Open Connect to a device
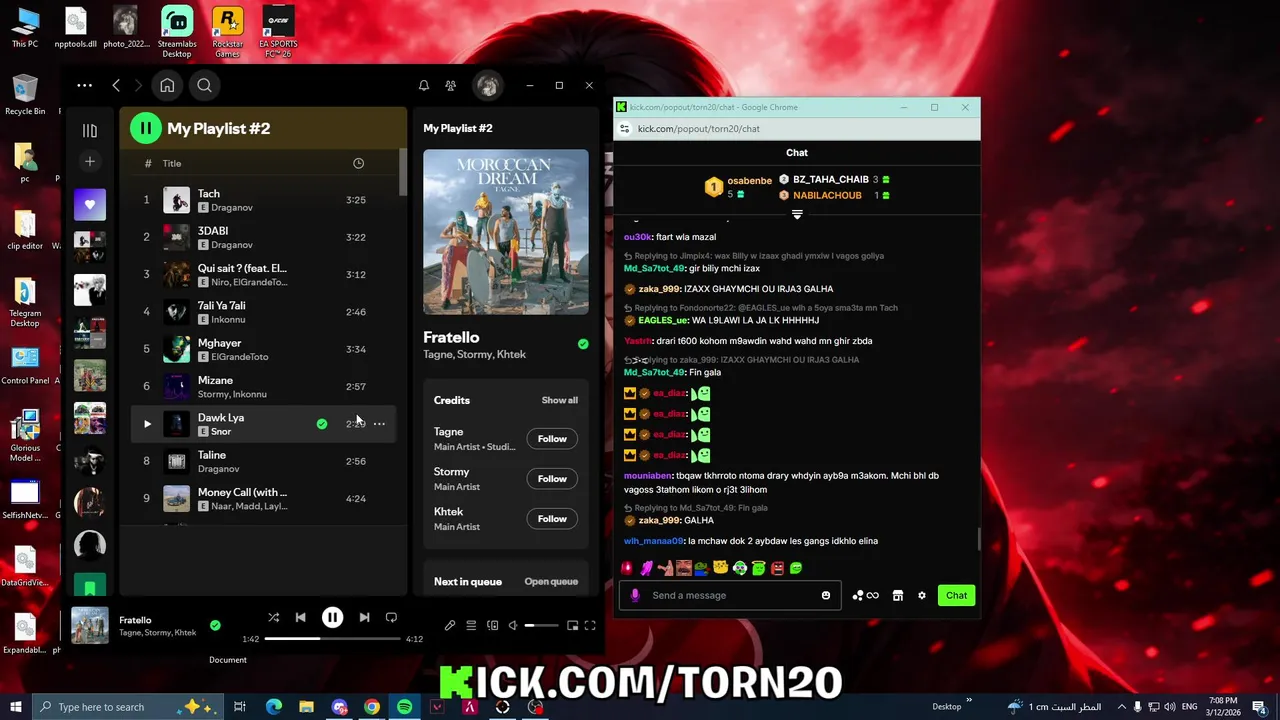Viewport: 1280px width, 720px height. (492, 625)
